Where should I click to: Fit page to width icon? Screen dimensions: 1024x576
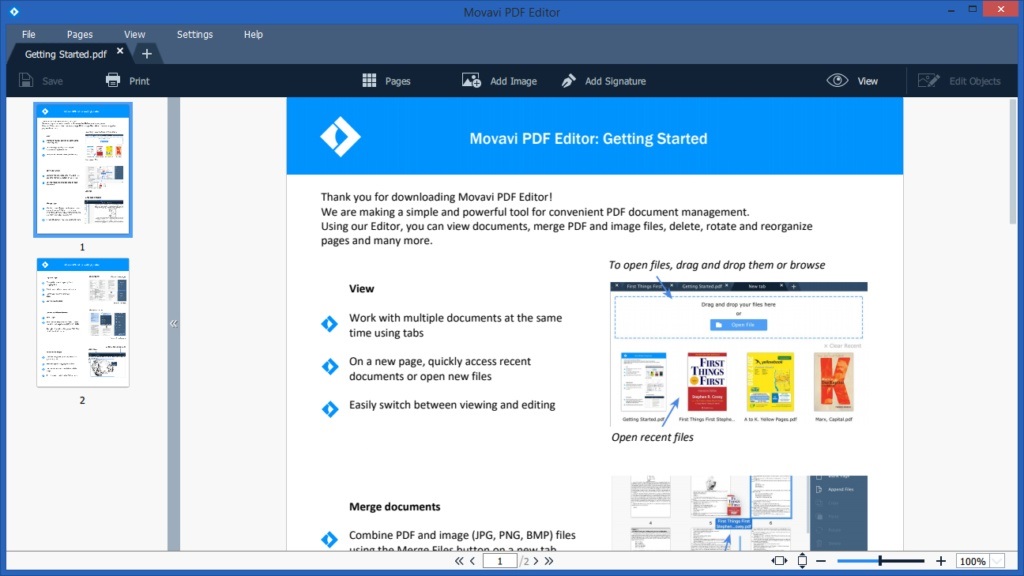(x=779, y=561)
